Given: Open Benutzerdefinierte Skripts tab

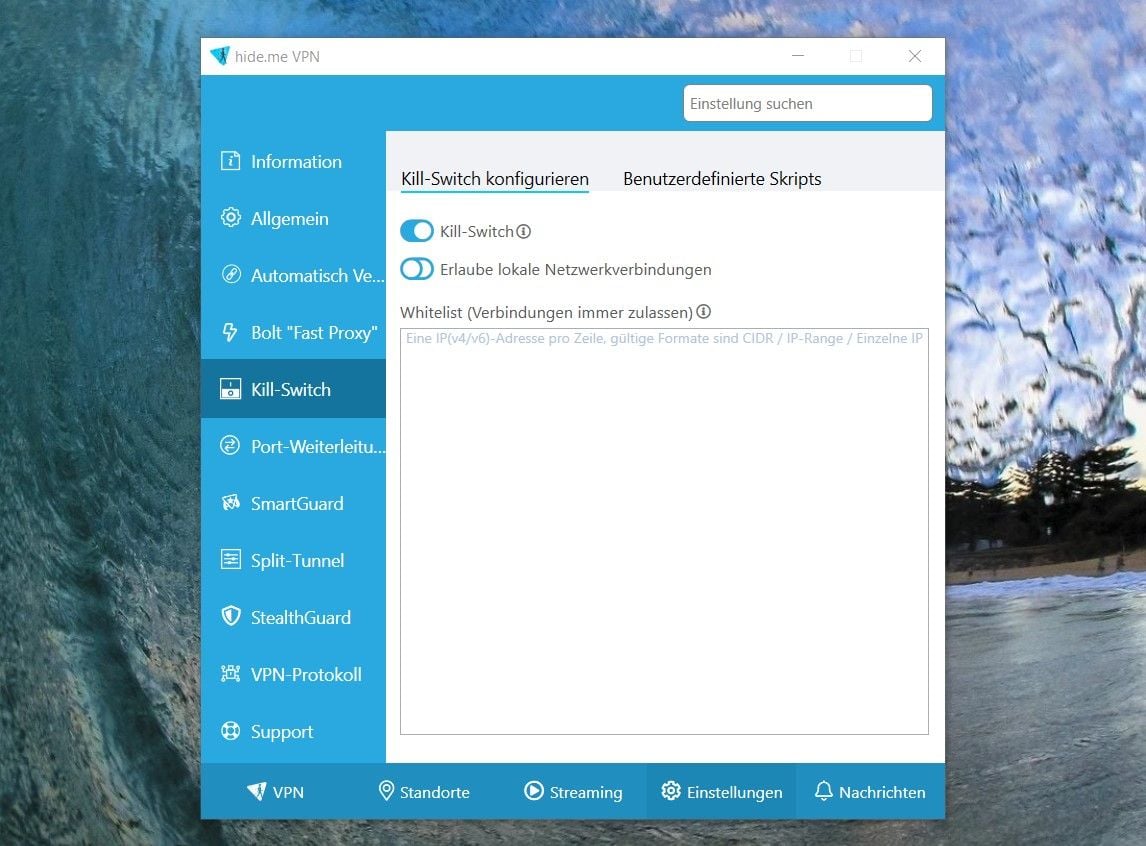Looking at the screenshot, I should [x=722, y=179].
